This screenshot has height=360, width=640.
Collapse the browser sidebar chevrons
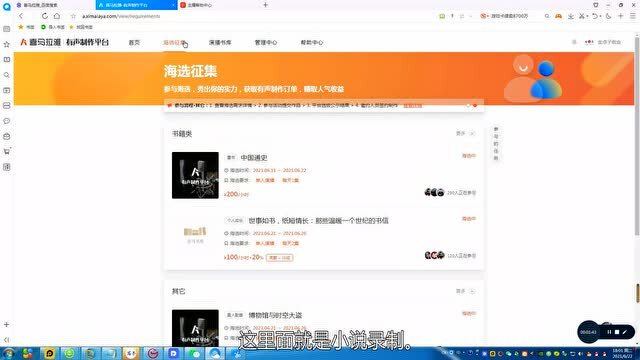(x=7, y=340)
